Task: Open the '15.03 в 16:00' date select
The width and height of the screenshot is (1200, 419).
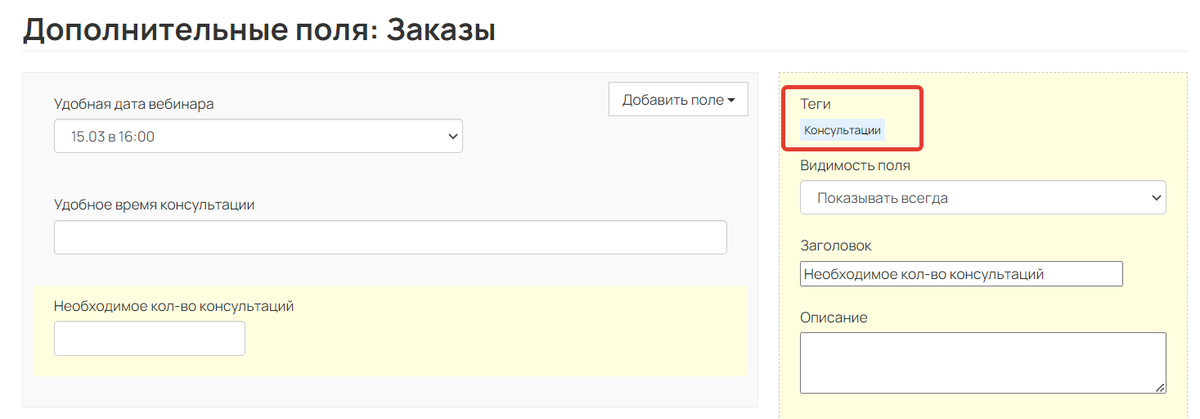Action: coord(258,136)
